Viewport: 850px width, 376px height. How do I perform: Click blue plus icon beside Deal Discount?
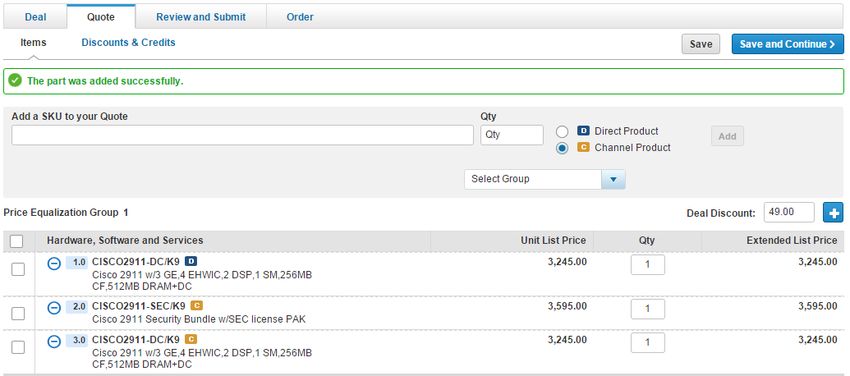(833, 212)
